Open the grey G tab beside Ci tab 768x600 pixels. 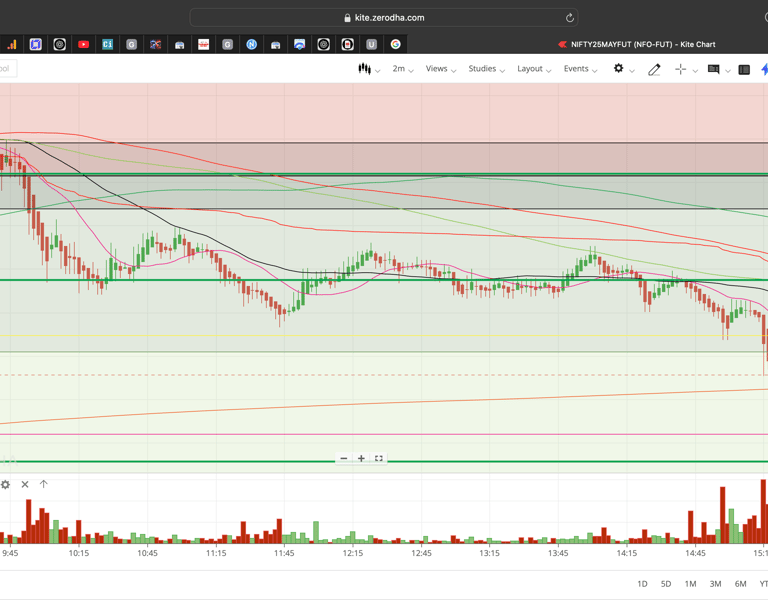click(x=131, y=45)
